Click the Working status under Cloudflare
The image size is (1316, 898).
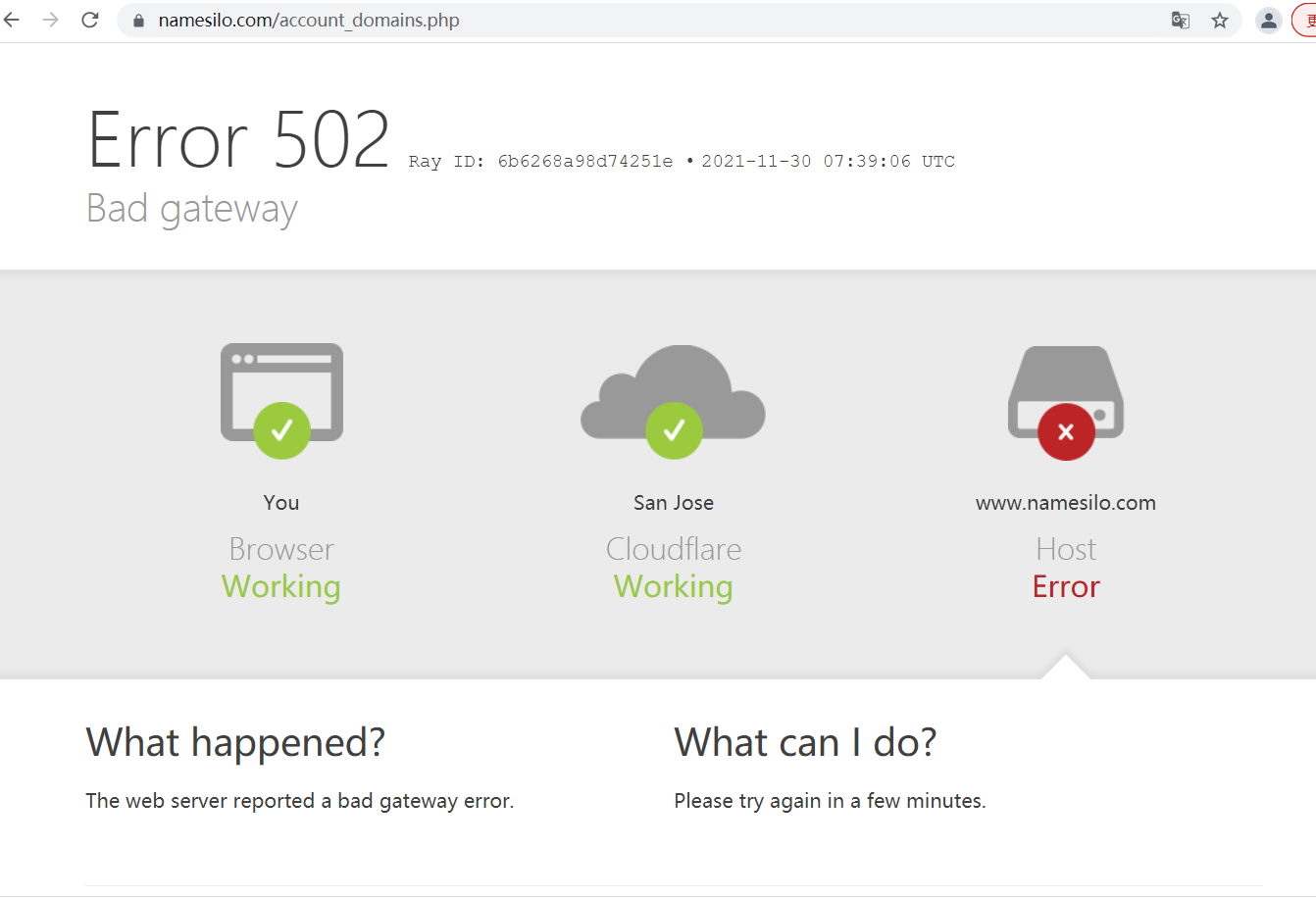pyautogui.click(x=674, y=586)
